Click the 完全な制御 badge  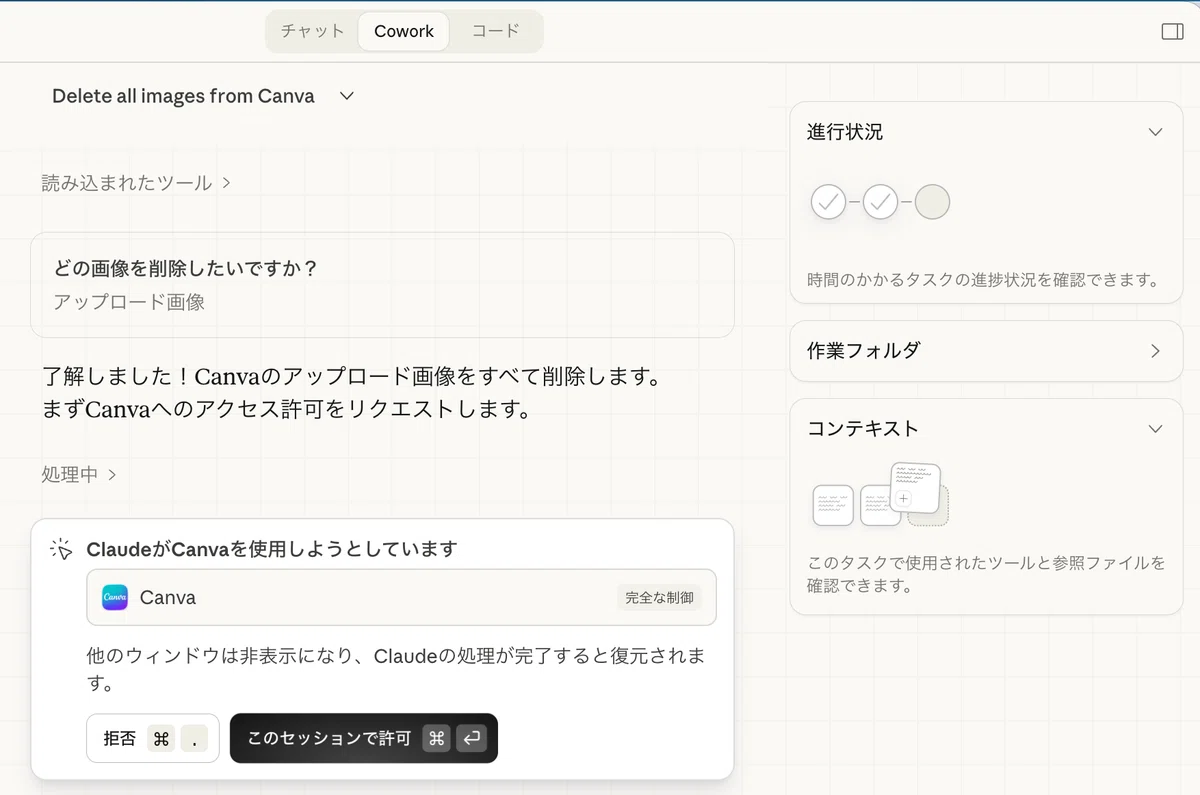pyautogui.click(x=659, y=597)
